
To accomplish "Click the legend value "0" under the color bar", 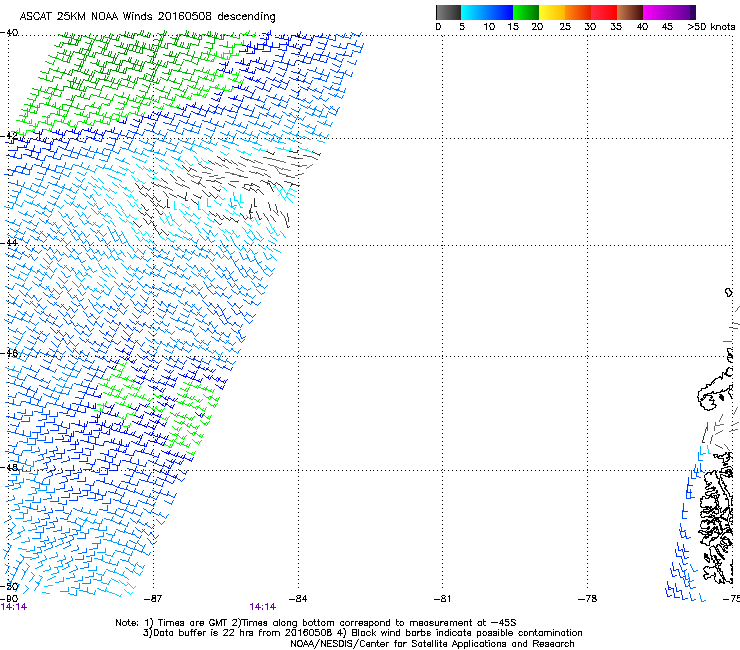I will 438,27.
